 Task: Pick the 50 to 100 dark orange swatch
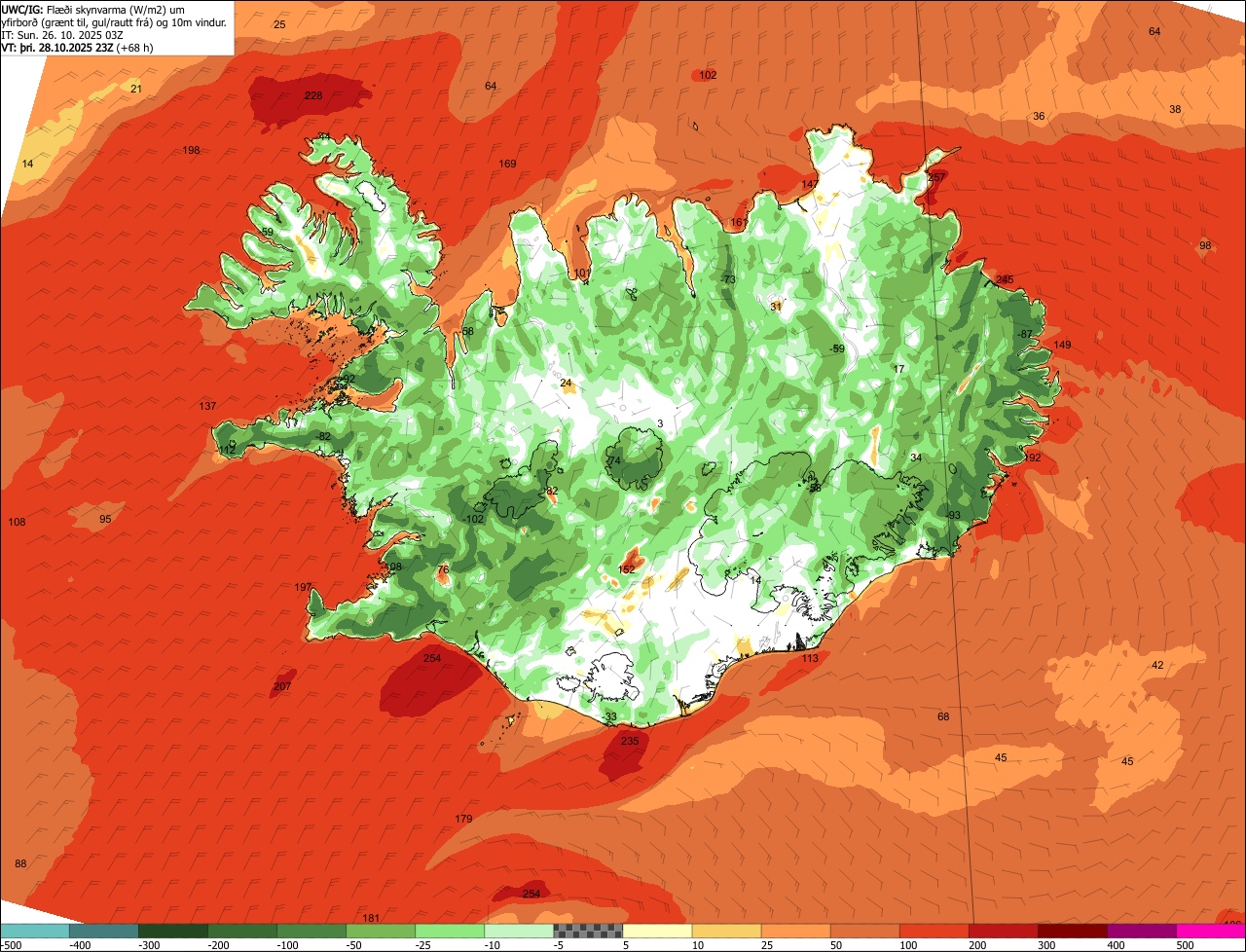pyautogui.click(x=864, y=930)
